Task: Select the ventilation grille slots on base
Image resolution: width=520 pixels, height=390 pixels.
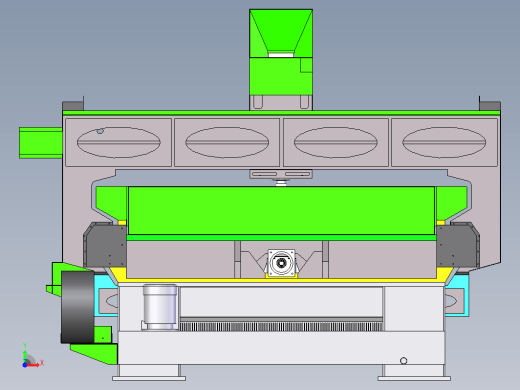Action: [281, 327]
